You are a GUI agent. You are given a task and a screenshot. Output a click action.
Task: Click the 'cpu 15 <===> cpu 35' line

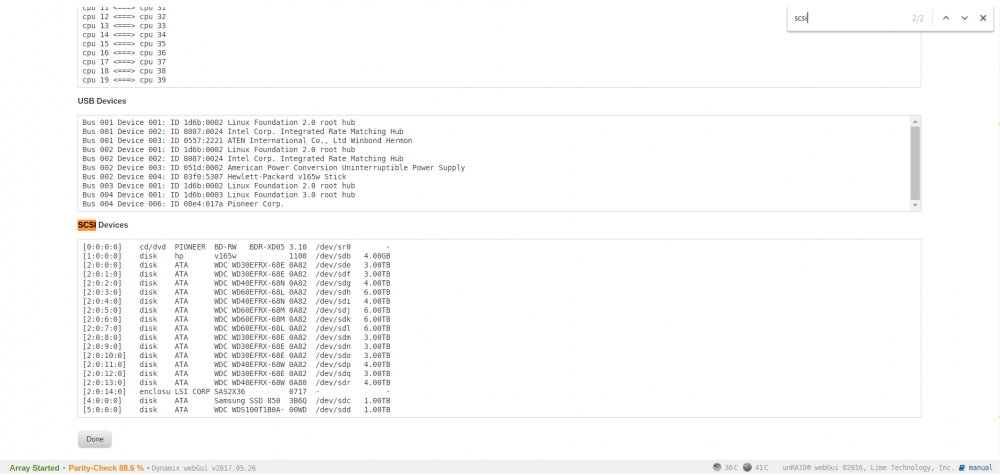click(x=124, y=44)
